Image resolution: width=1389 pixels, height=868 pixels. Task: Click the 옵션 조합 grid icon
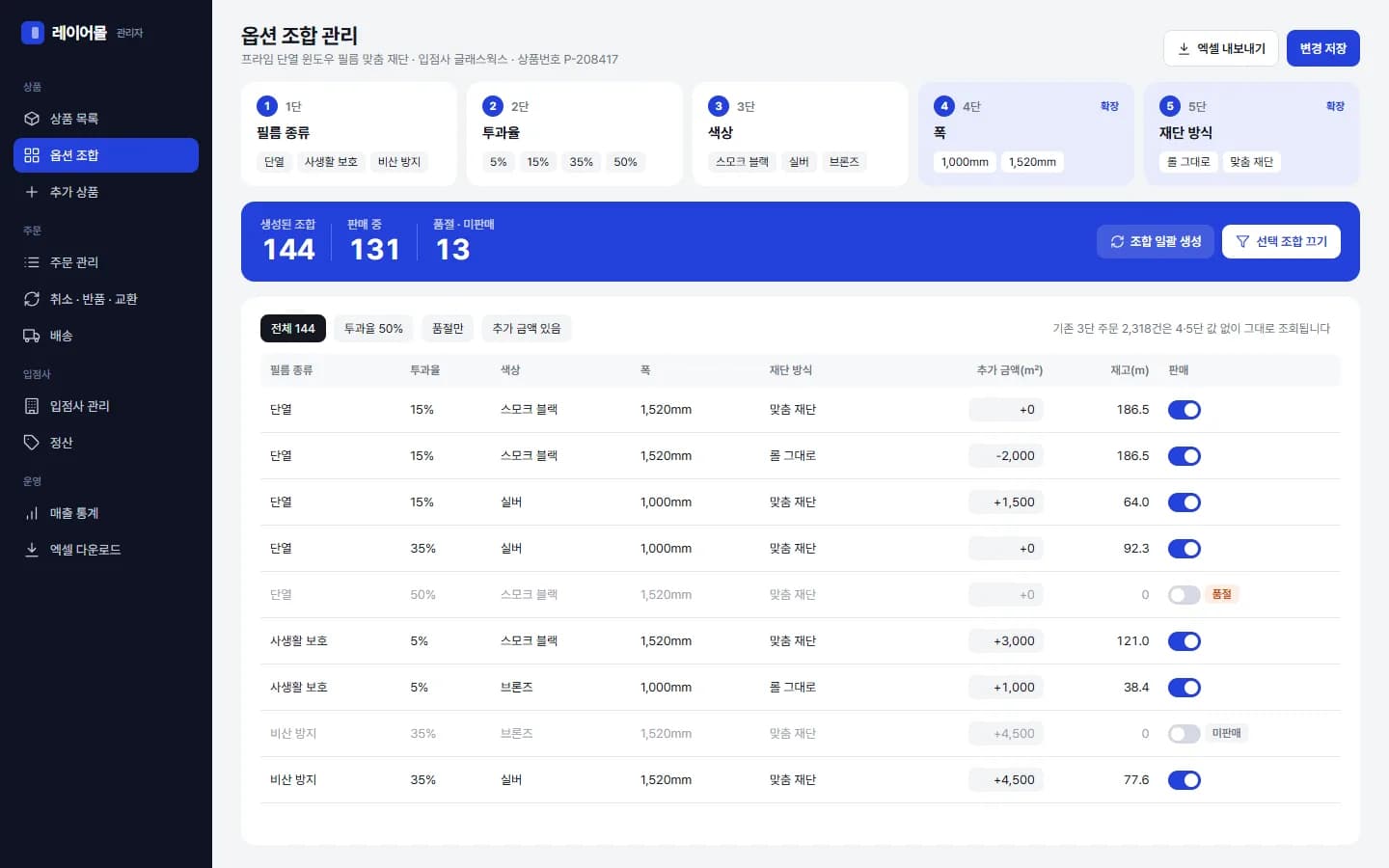pyautogui.click(x=32, y=155)
